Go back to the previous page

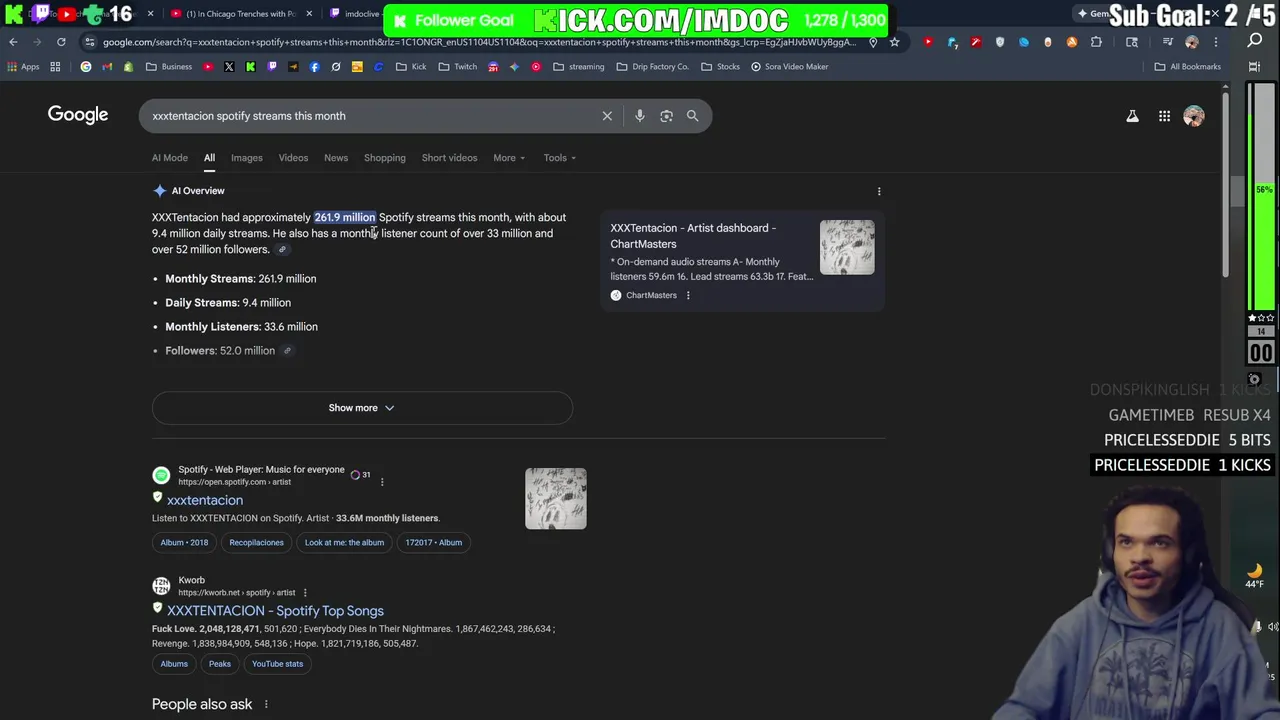pos(13,42)
